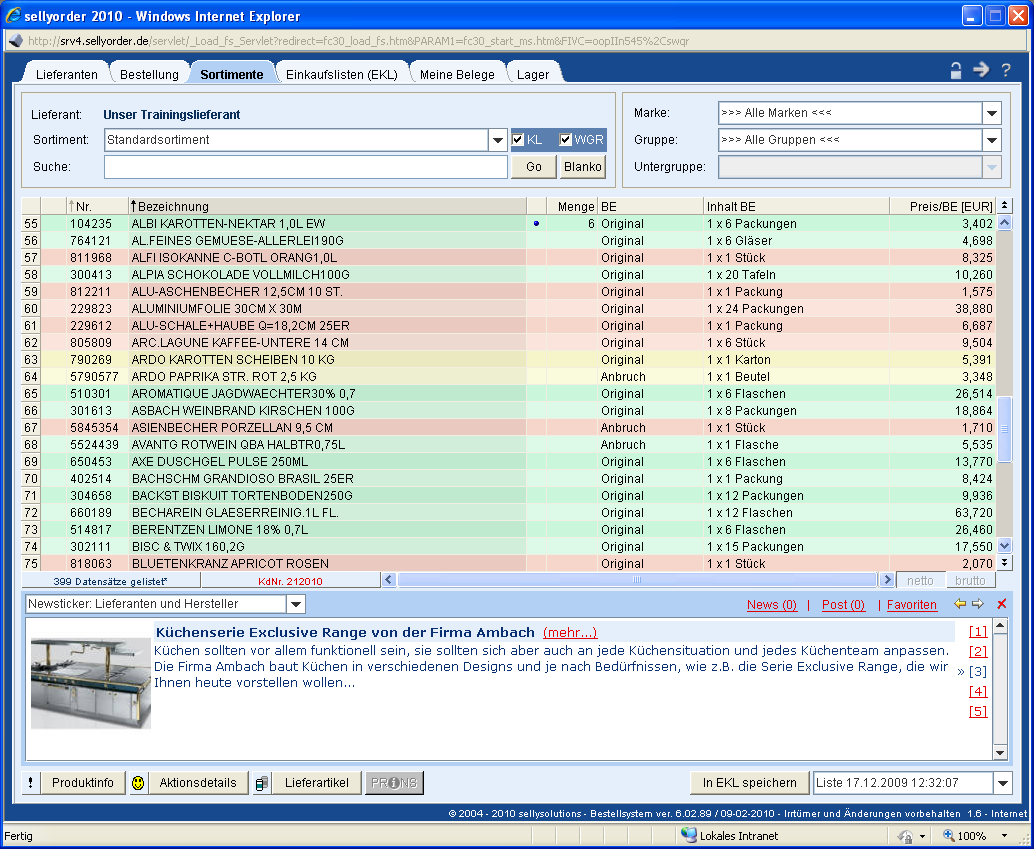Image resolution: width=1034 pixels, height=849 pixels.
Task: Toggle the KL checkbox
Action: (x=518, y=140)
